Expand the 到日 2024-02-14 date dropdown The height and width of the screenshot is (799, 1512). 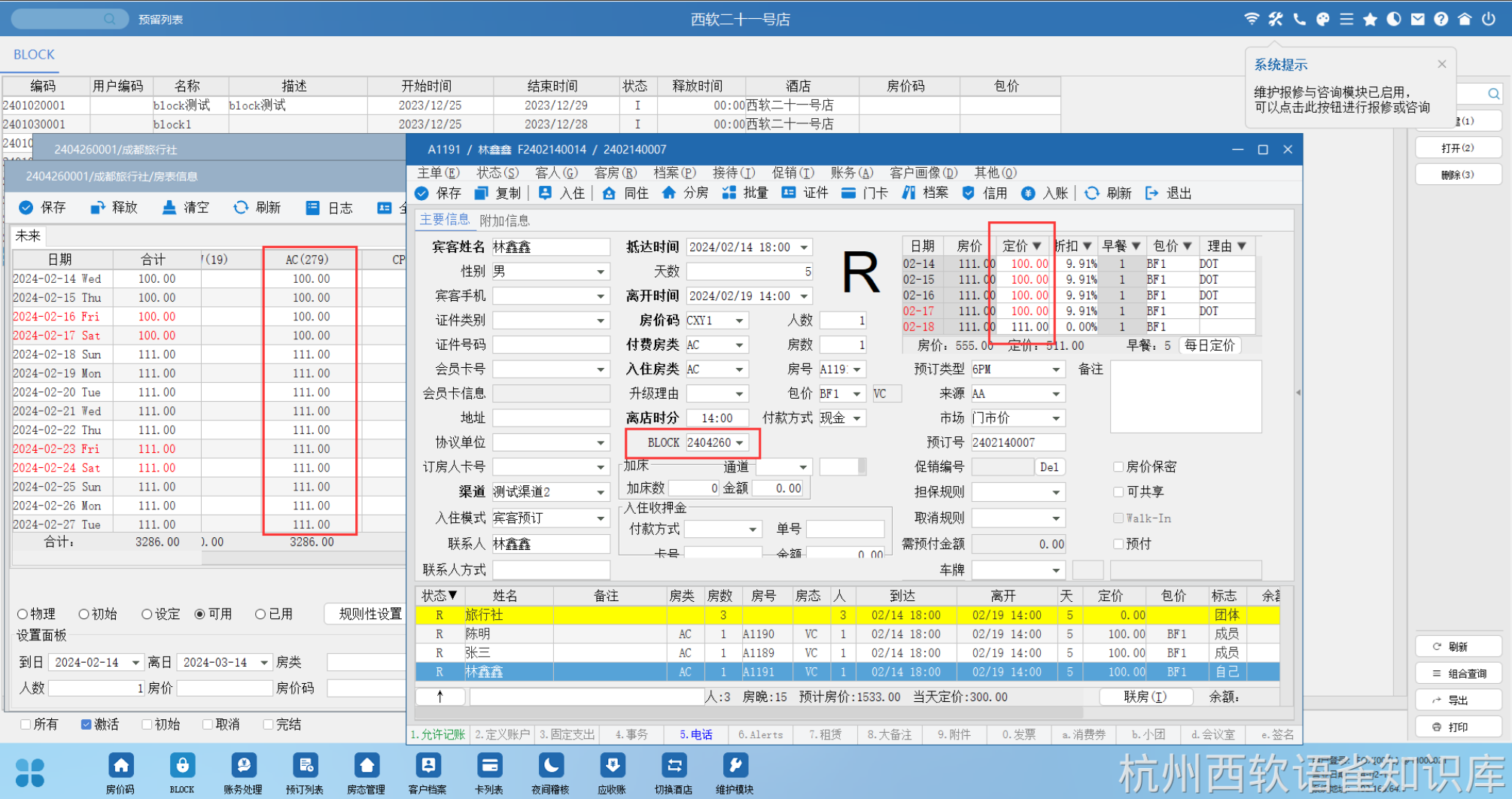(x=135, y=663)
